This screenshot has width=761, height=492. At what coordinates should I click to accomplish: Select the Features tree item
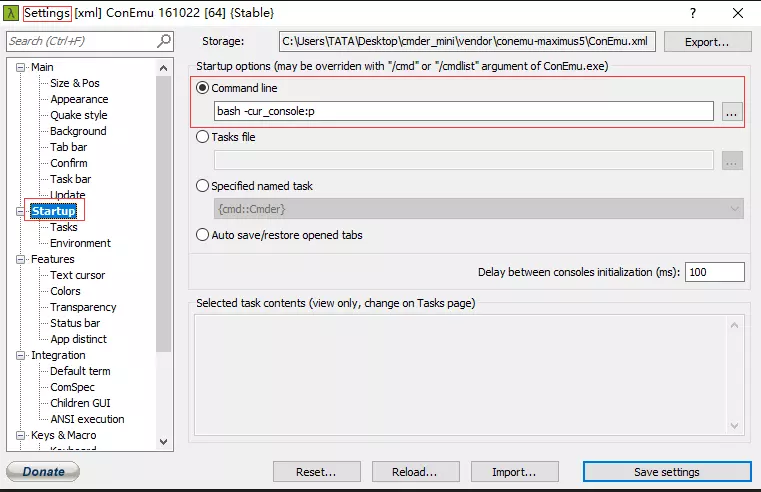click(52, 259)
